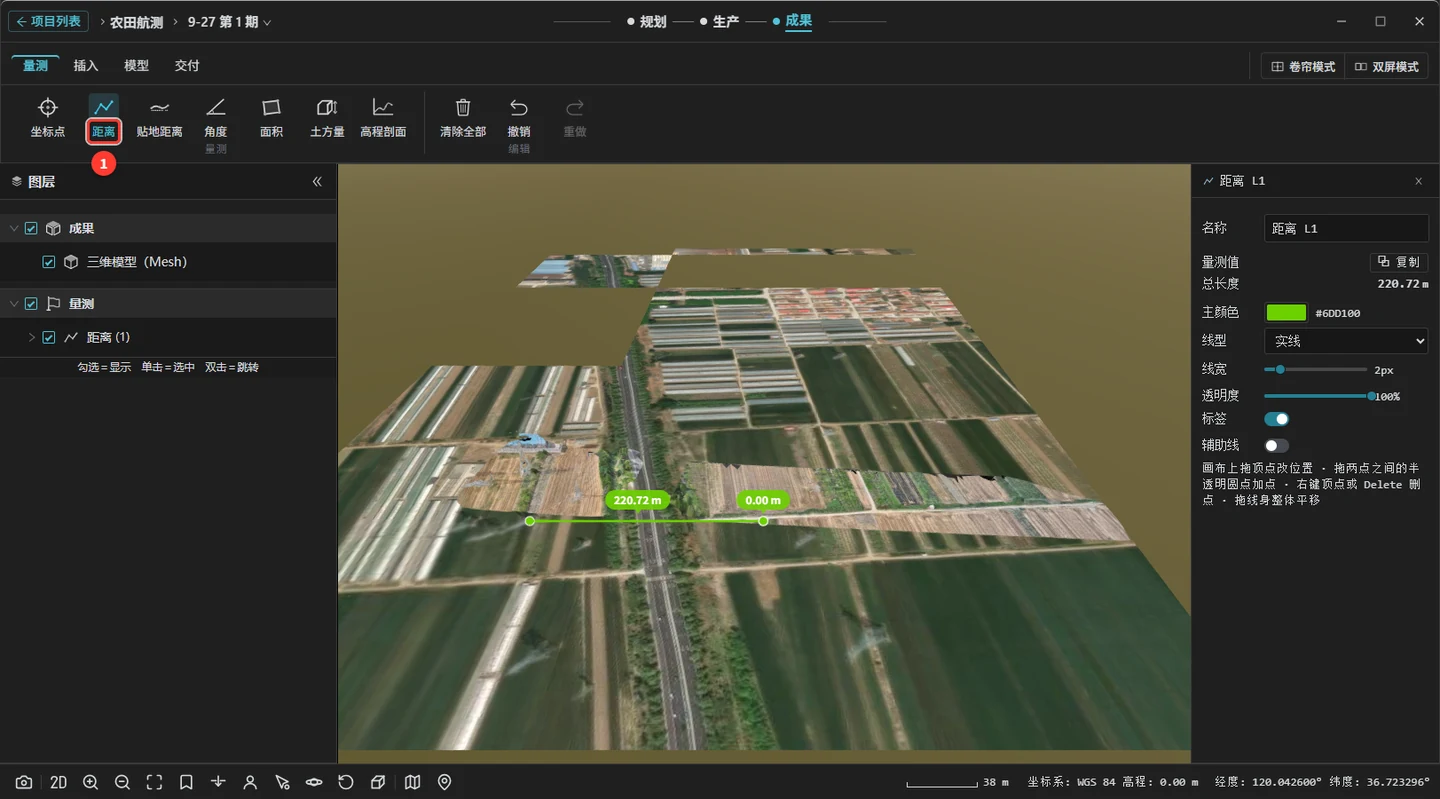This screenshot has width=1440, height=799.
Task: Open the 9-27 第1期 project dropdown
Action: pyautogui.click(x=229, y=22)
